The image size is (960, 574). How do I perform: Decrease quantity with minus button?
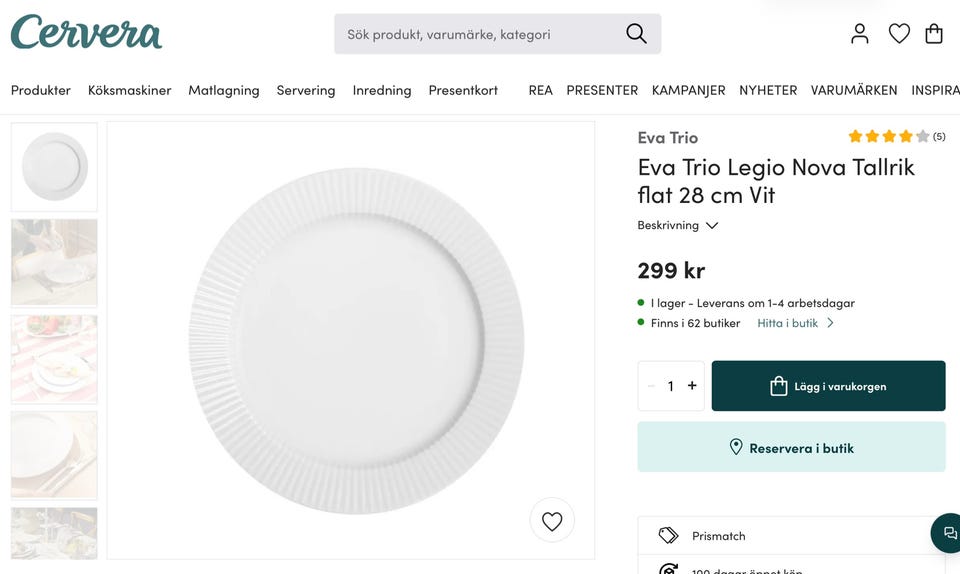click(x=652, y=386)
